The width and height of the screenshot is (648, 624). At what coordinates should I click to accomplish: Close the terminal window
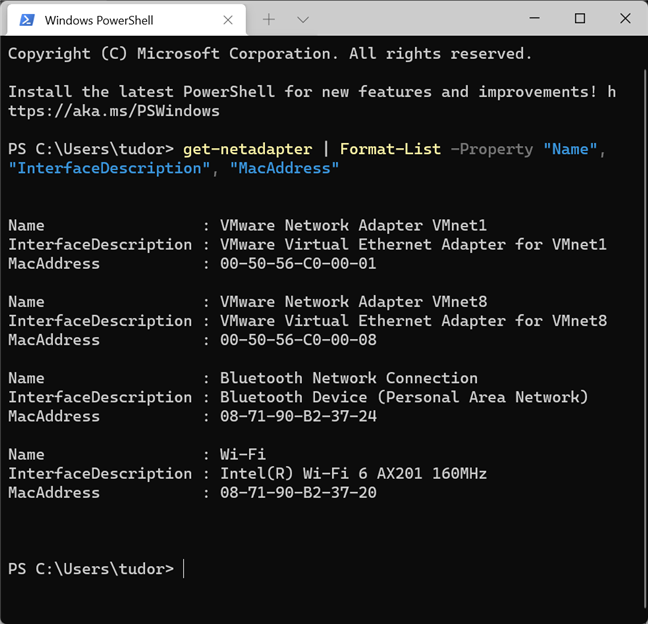click(625, 18)
